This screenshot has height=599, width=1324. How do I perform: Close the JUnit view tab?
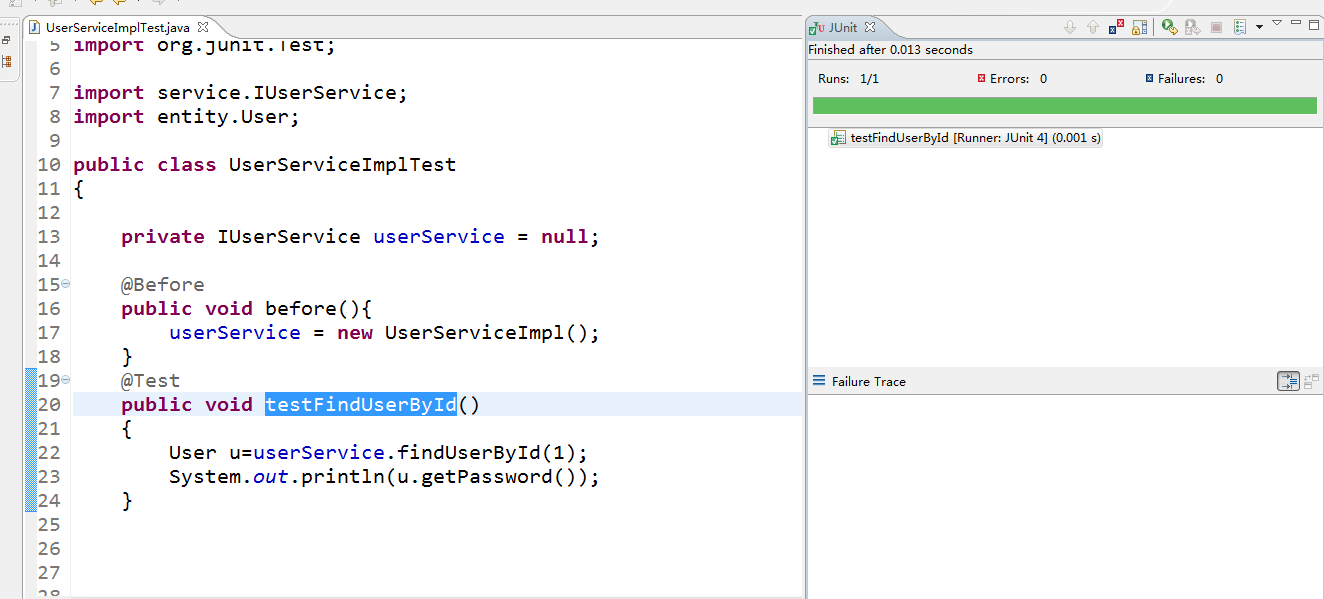(x=869, y=28)
